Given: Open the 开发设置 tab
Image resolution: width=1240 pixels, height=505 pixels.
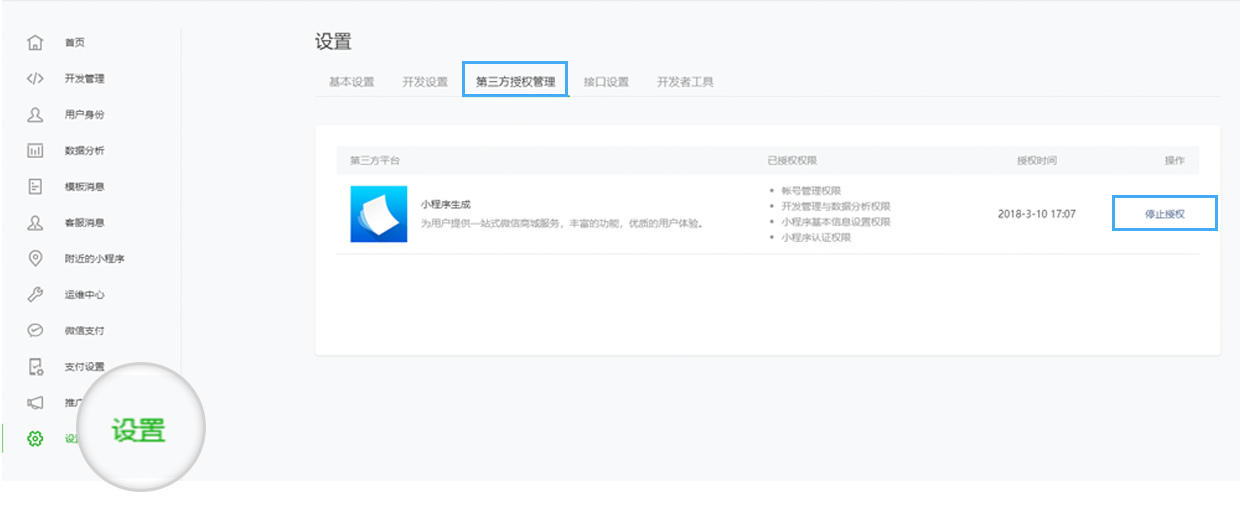Looking at the screenshot, I should [425, 82].
